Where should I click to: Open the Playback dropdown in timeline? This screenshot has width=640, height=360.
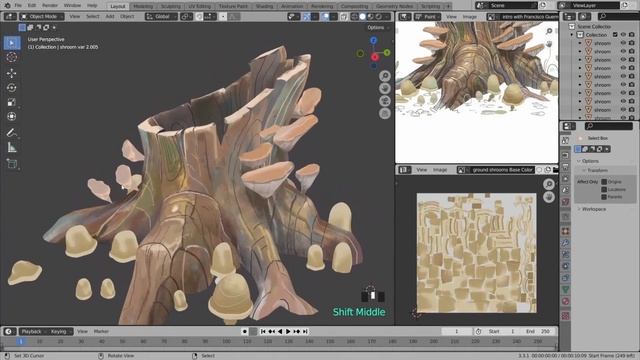coord(33,331)
